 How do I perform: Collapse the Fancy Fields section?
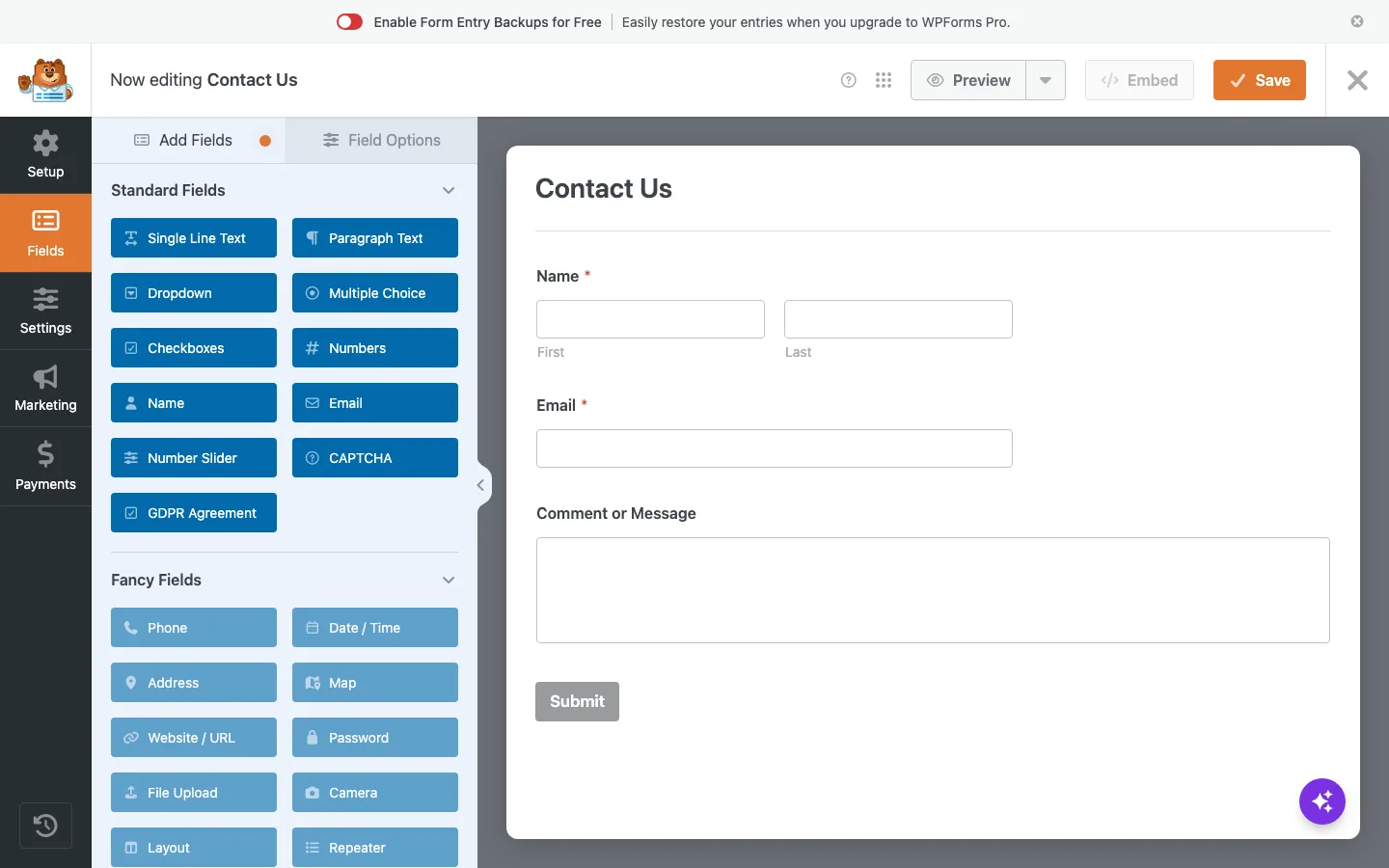click(x=449, y=580)
